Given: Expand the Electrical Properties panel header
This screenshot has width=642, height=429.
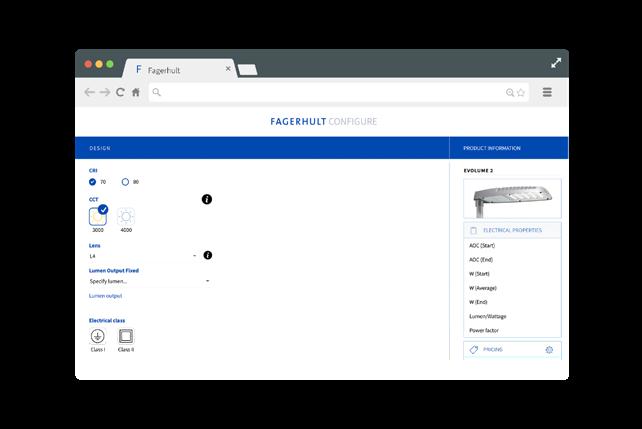Looking at the screenshot, I should tap(512, 230).
